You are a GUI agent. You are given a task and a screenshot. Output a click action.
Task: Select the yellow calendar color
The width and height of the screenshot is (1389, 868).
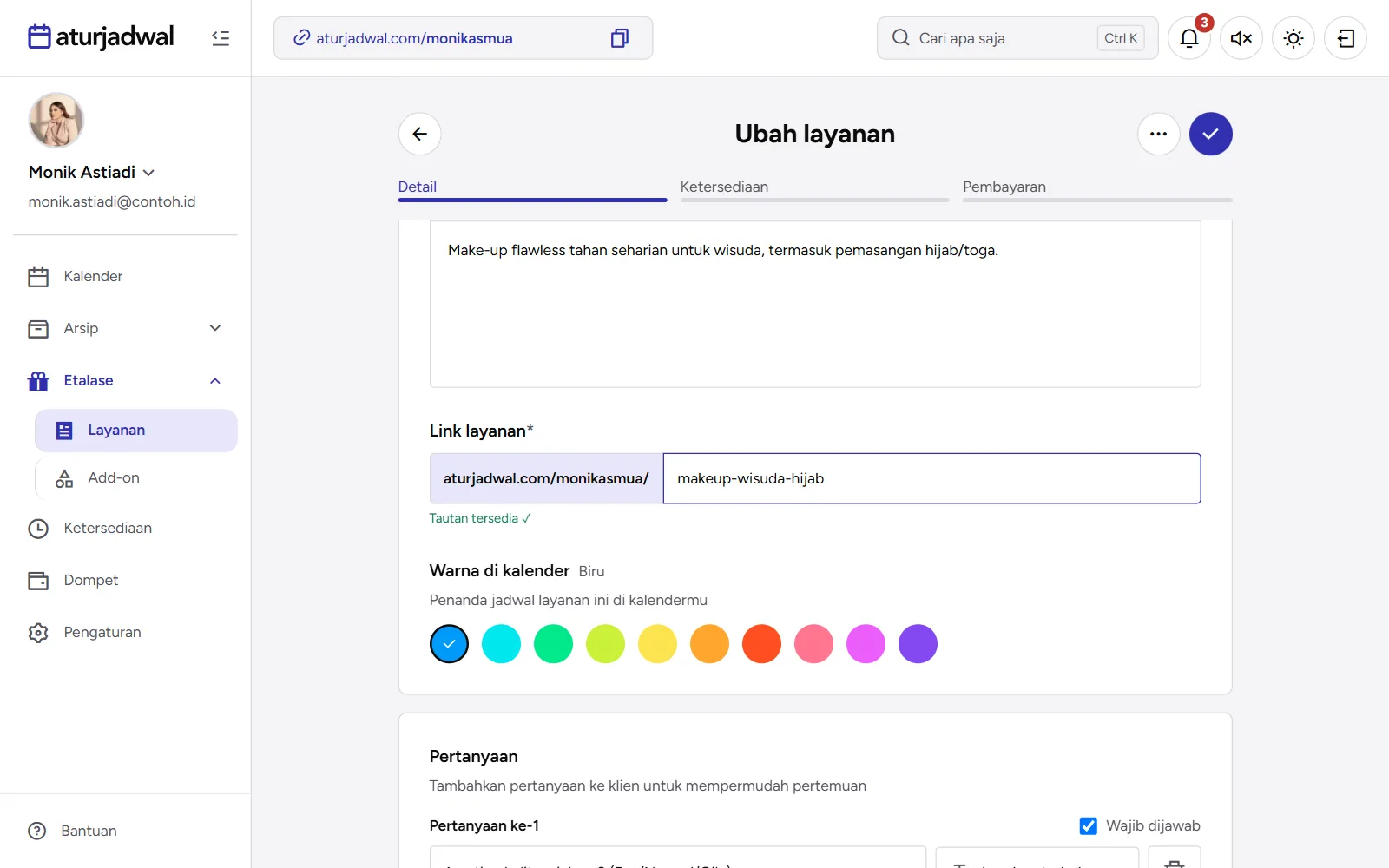click(x=657, y=644)
